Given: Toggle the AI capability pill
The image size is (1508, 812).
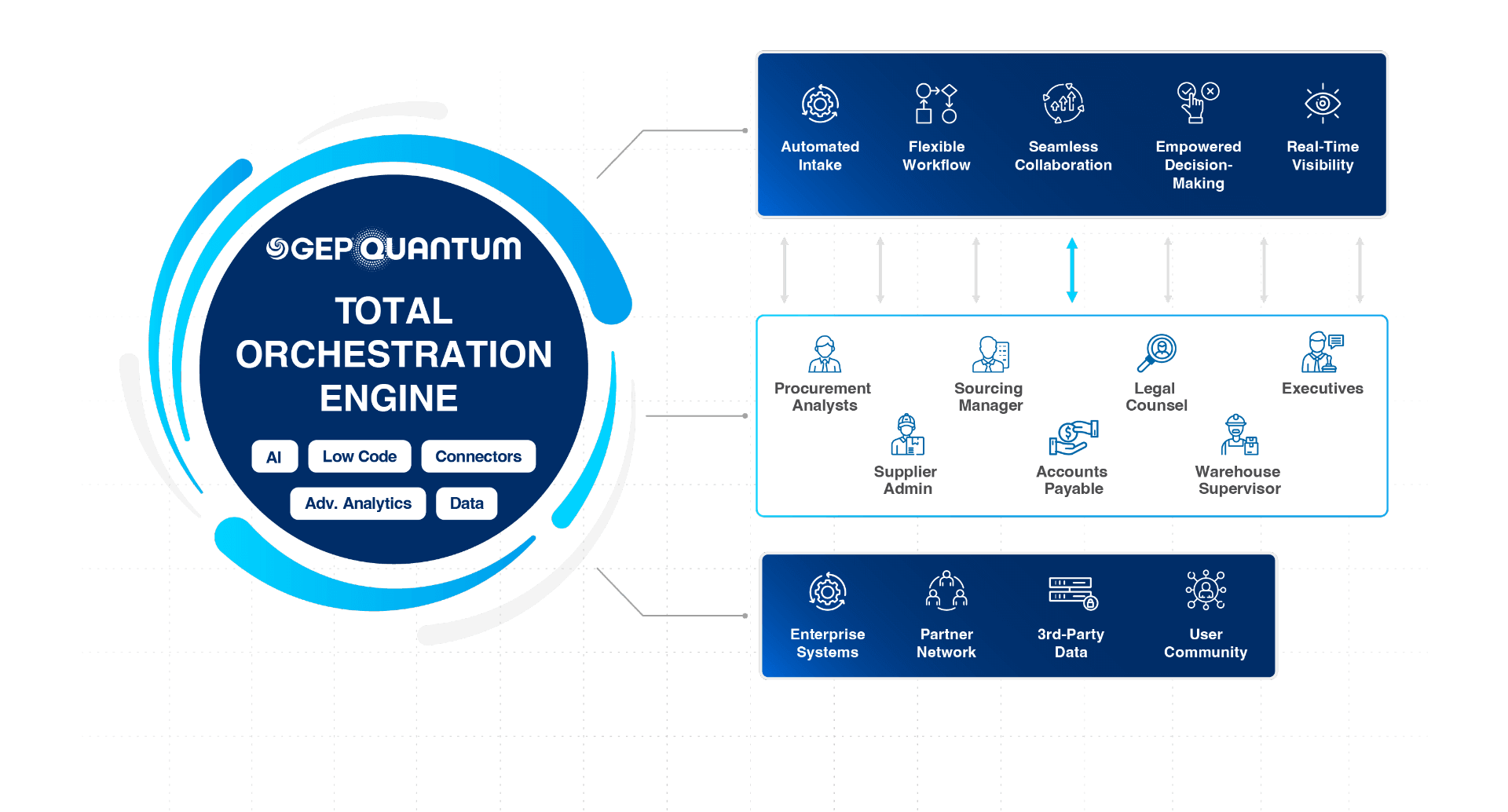Looking at the screenshot, I should coord(274,456).
